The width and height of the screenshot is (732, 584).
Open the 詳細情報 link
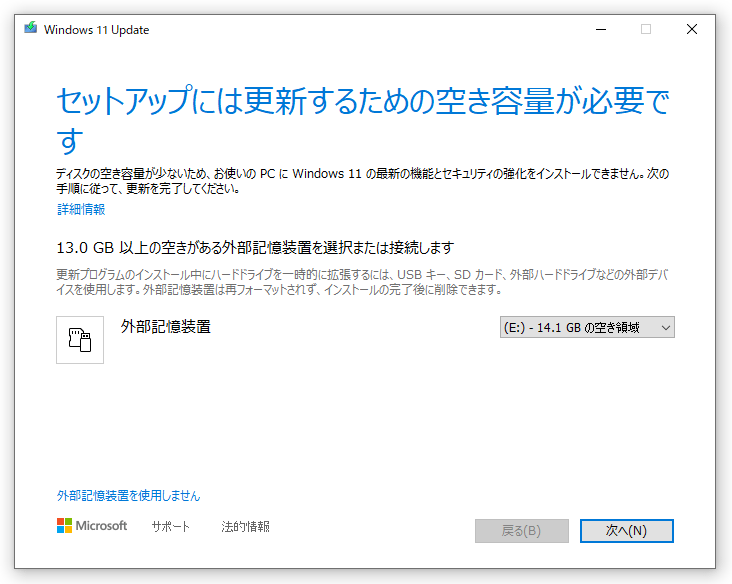pyautogui.click(x=81, y=209)
